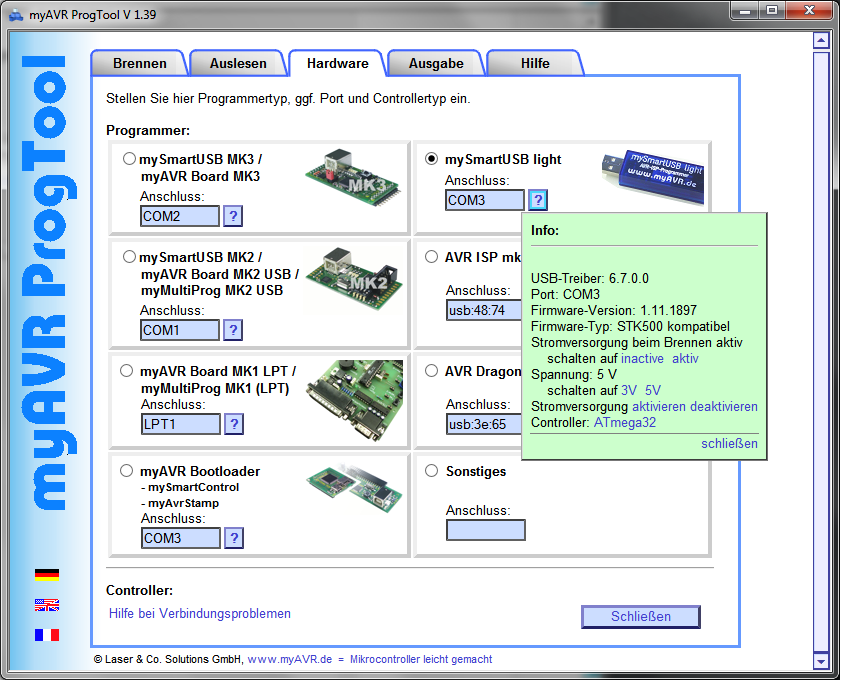Open help icon for myAVR Bootloader port
This screenshot has width=841, height=680.
coord(234,538)
